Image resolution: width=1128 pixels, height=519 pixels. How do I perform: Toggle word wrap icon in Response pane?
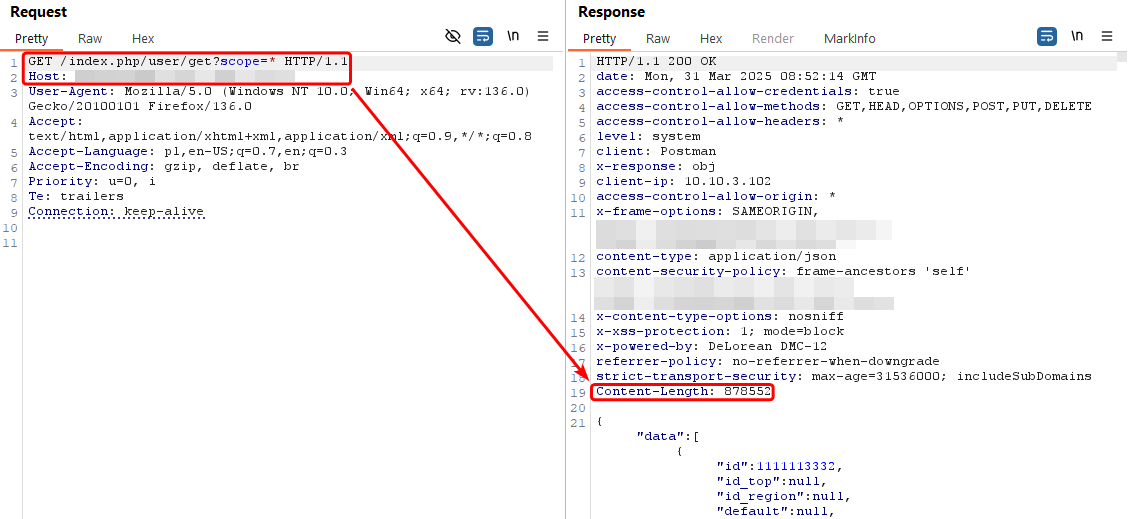pyautogui.click(x=1047, y=37)
